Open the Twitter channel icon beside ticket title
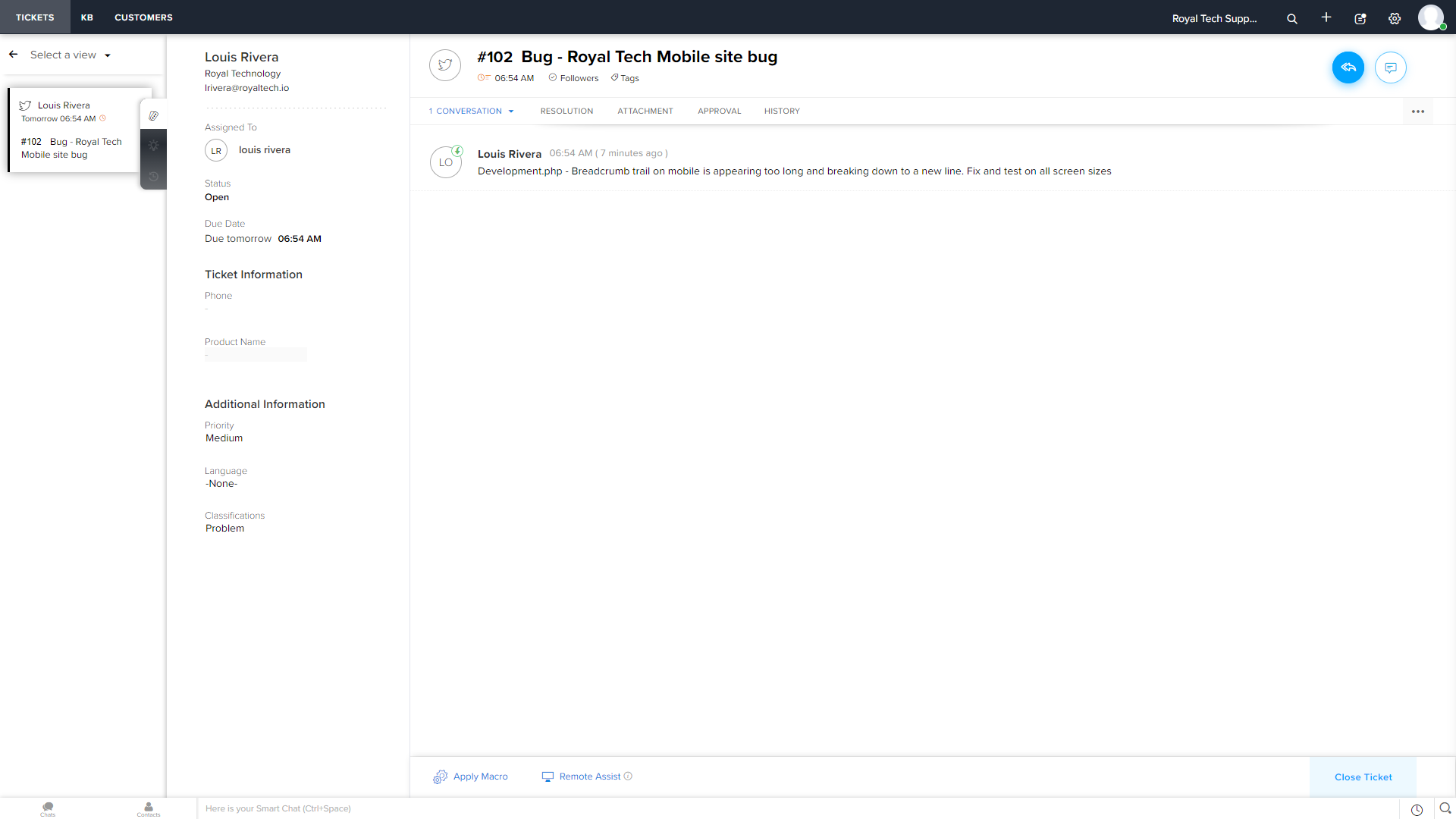Image resolution: width=1456 pixels, height=819 pixels. tap(445, 65)
